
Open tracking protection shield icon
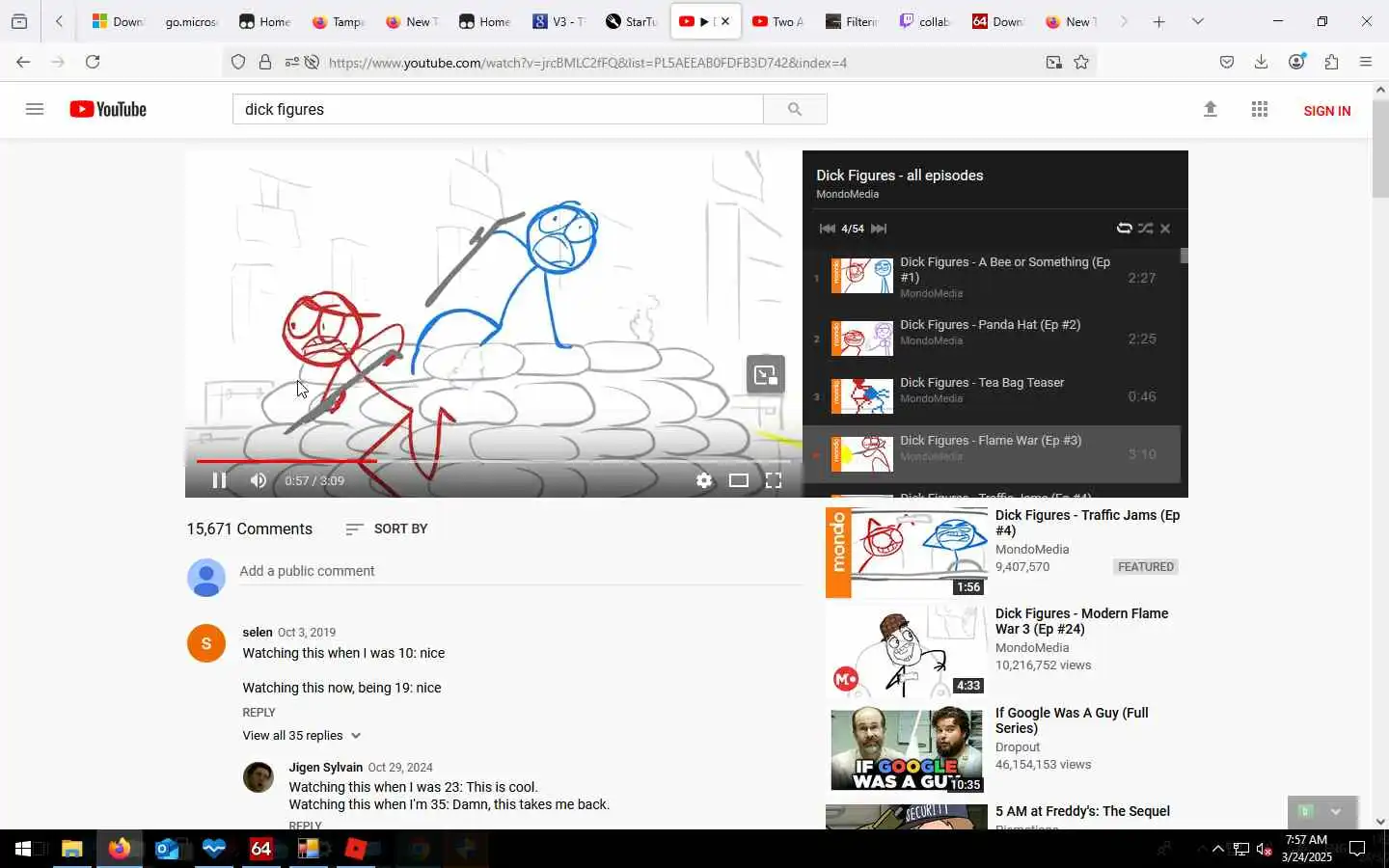[238, 63]
